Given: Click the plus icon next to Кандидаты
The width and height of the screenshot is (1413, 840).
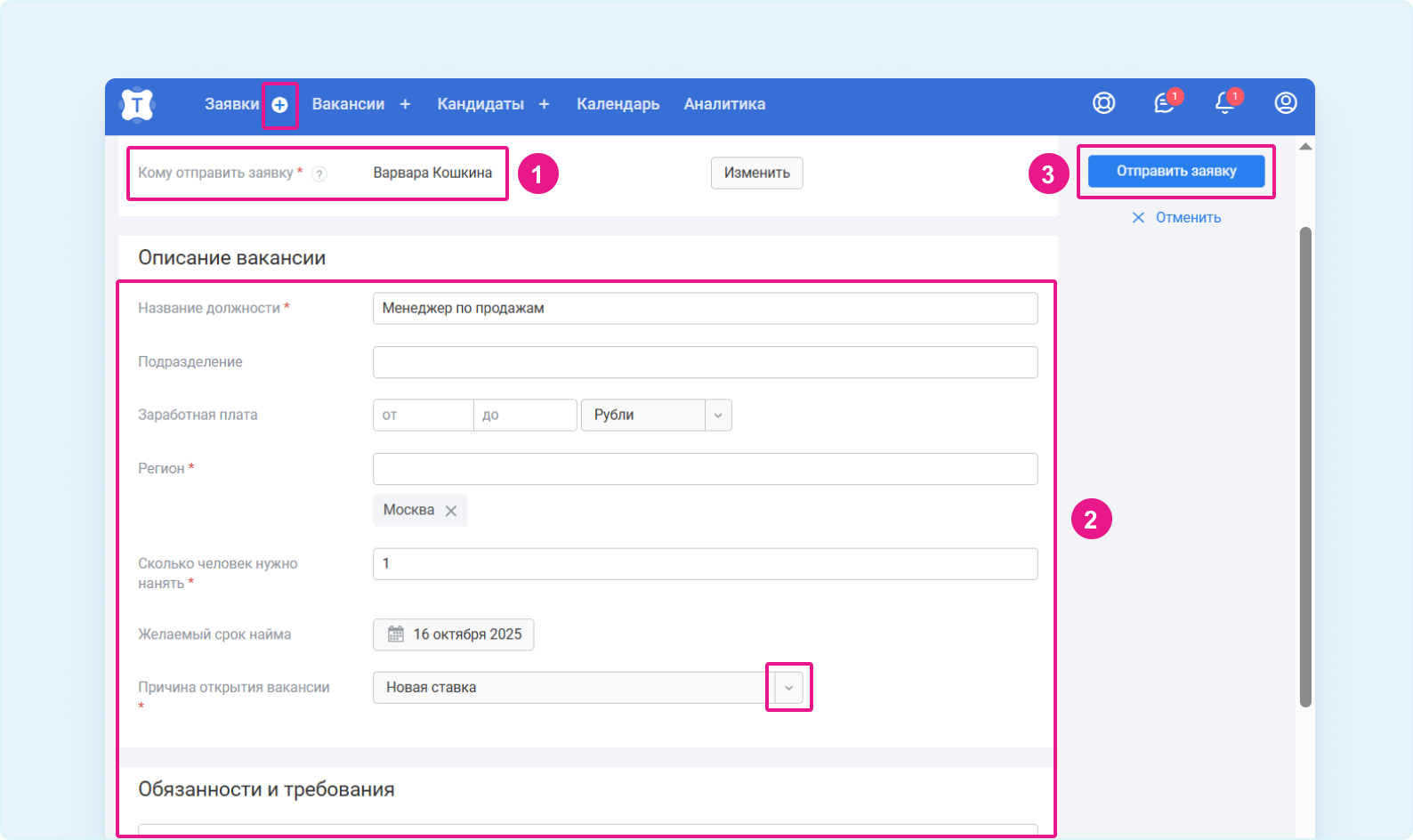Looking at the screenshot, I should click(x=544, y=104).
